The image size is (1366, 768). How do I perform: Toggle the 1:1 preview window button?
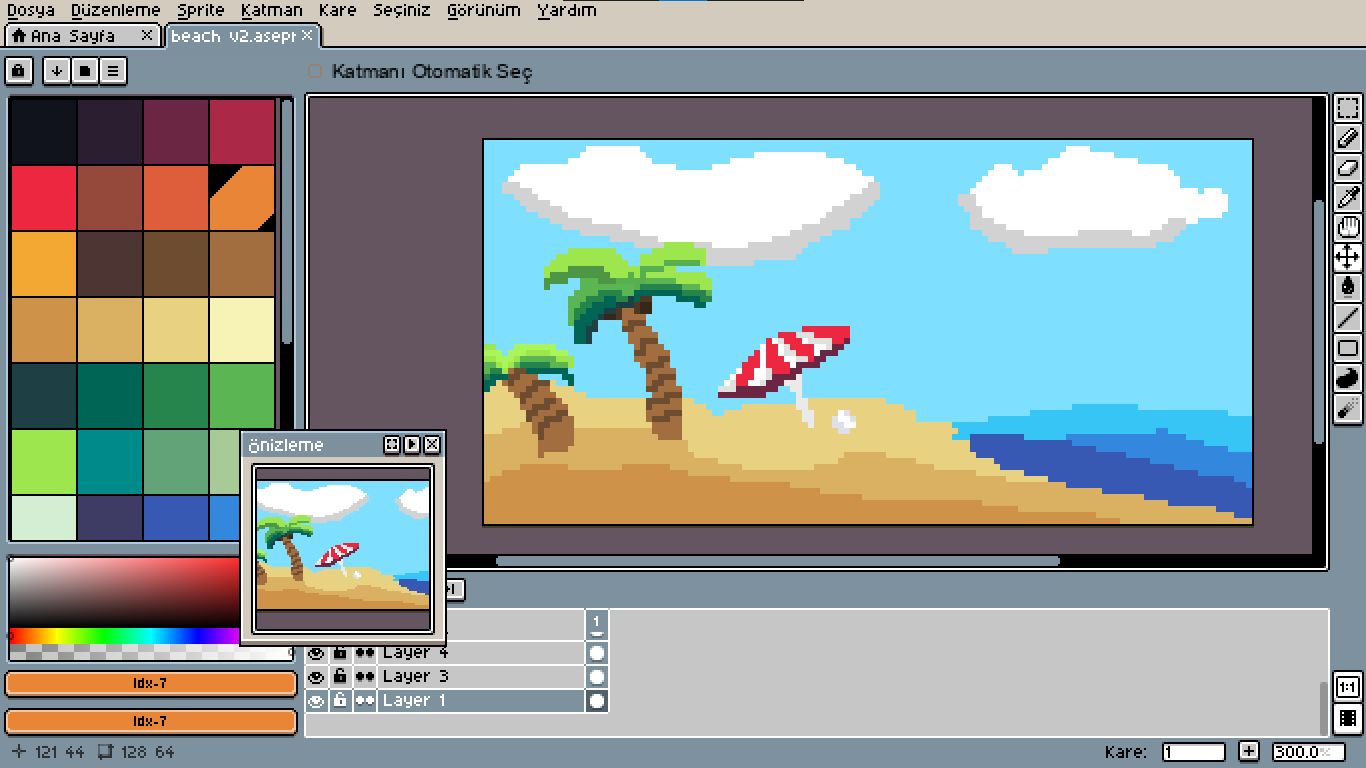click(1347, 687)
